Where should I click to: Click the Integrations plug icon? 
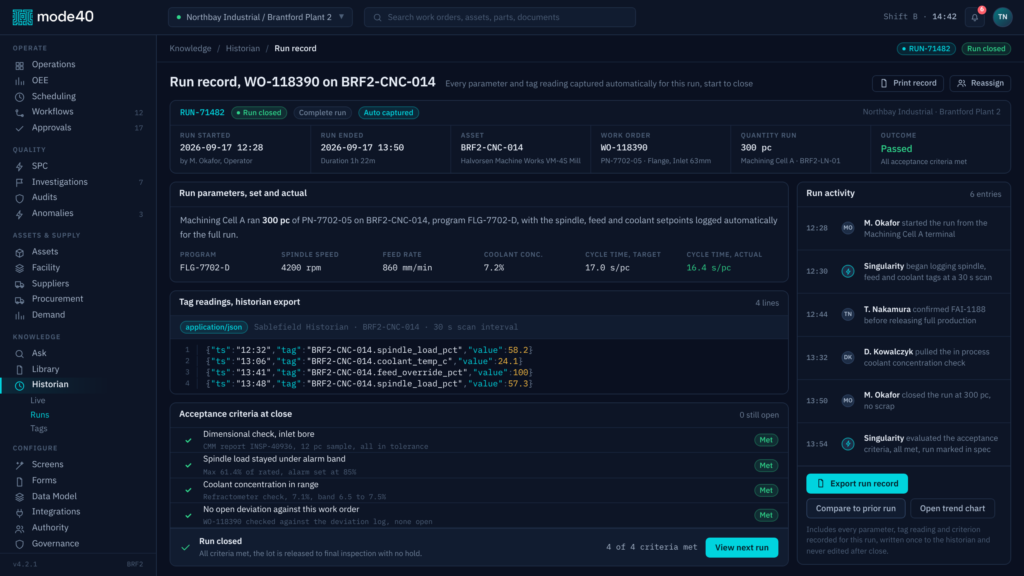point(20,513)
